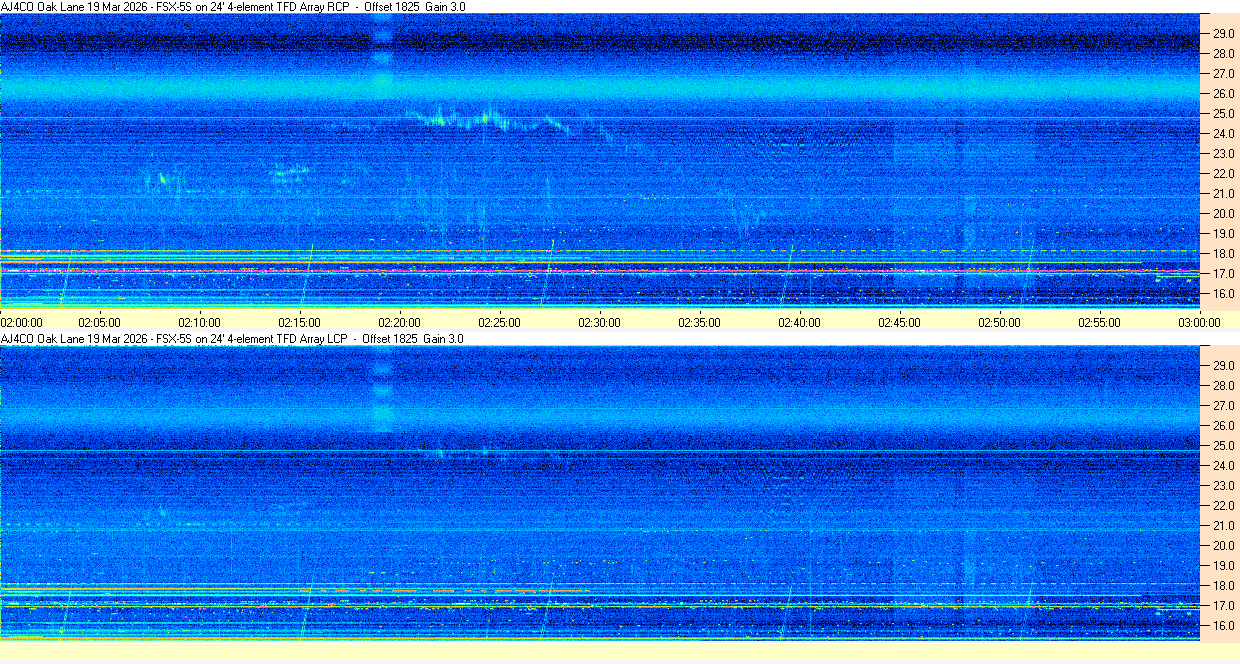Click the 24.0 frequency label in RCP panel
This screenshot has height=664, width=1240.
[x=1223, y=134]
